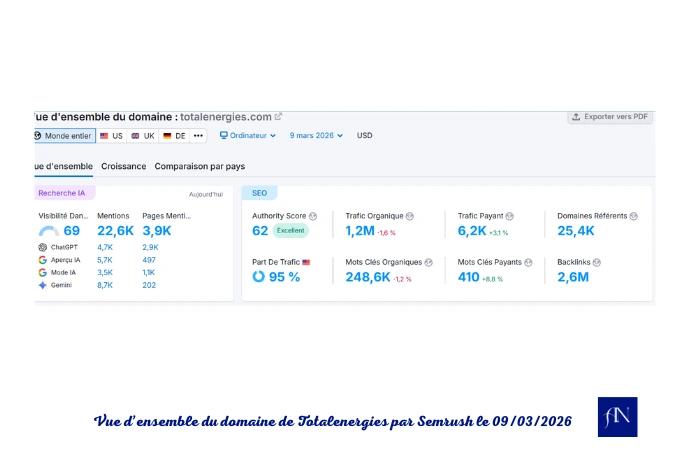690x470 pixels.
Task: Open Mode IA mentions value 3,5K
Action: click(x=105, y=273)
